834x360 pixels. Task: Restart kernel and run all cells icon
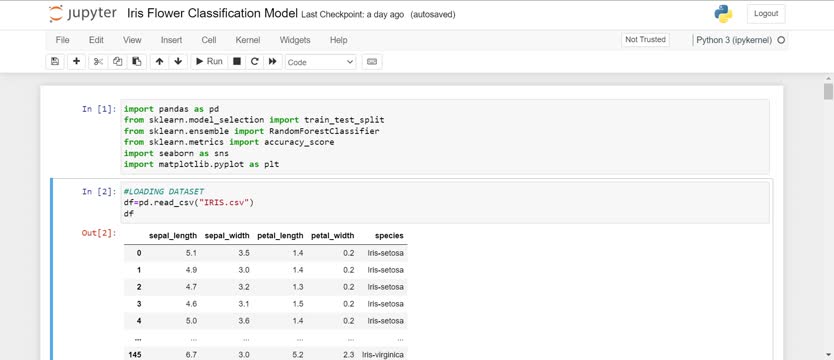point(272,62)
